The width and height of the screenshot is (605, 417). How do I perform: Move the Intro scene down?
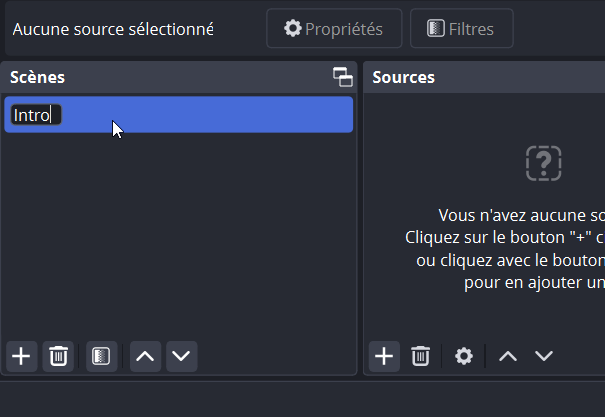click(180, 356)
